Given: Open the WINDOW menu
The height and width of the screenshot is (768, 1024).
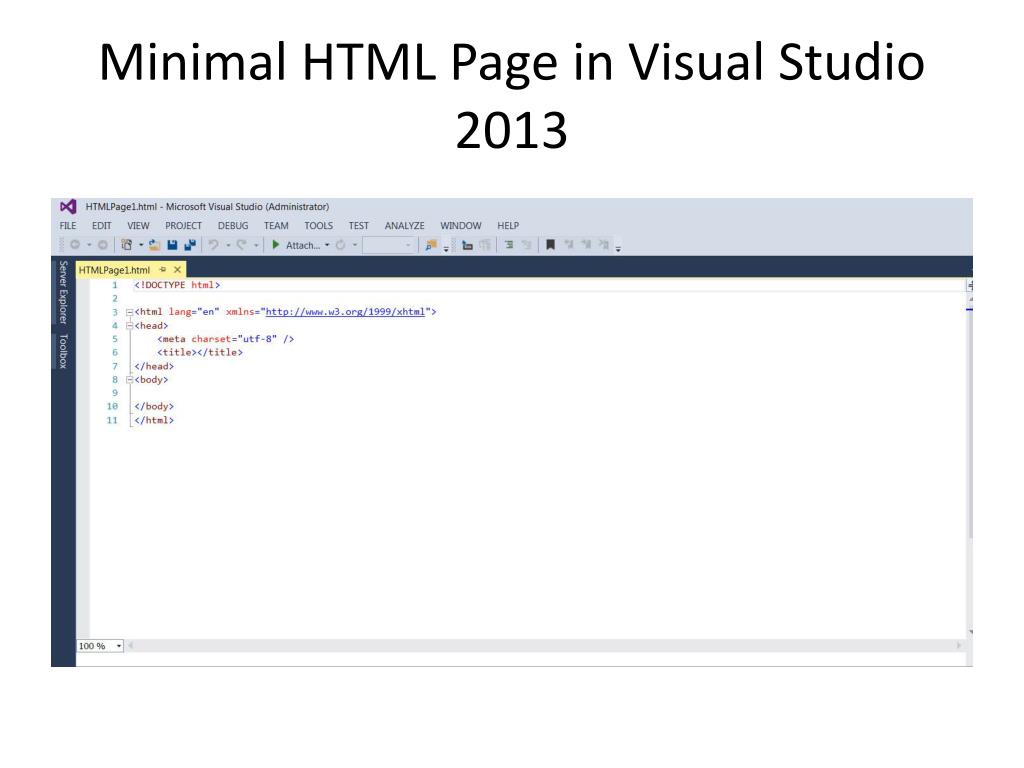Looking at the screenshot, I should point(460,225).
